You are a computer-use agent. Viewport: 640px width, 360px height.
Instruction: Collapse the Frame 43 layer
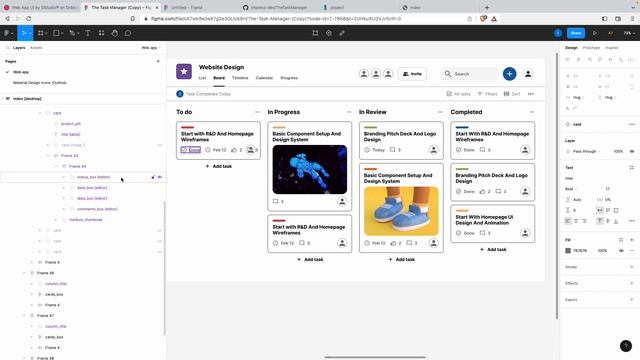coord(48,156)
